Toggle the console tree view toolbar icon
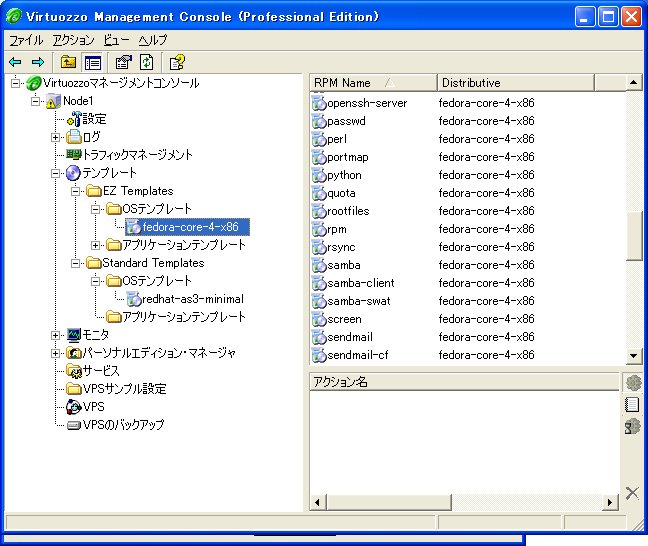Viewport: 648px width, 546px height. [x=93, y=63]
